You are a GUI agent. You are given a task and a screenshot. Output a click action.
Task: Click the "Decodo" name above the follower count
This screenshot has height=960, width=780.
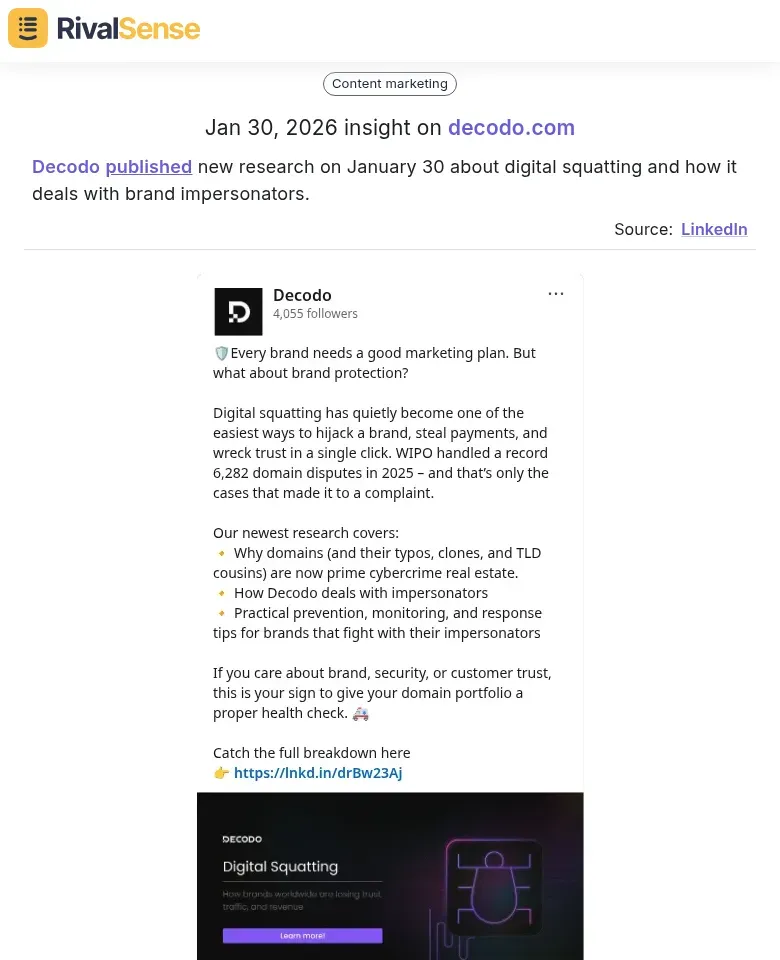click(x=302, y=295)
